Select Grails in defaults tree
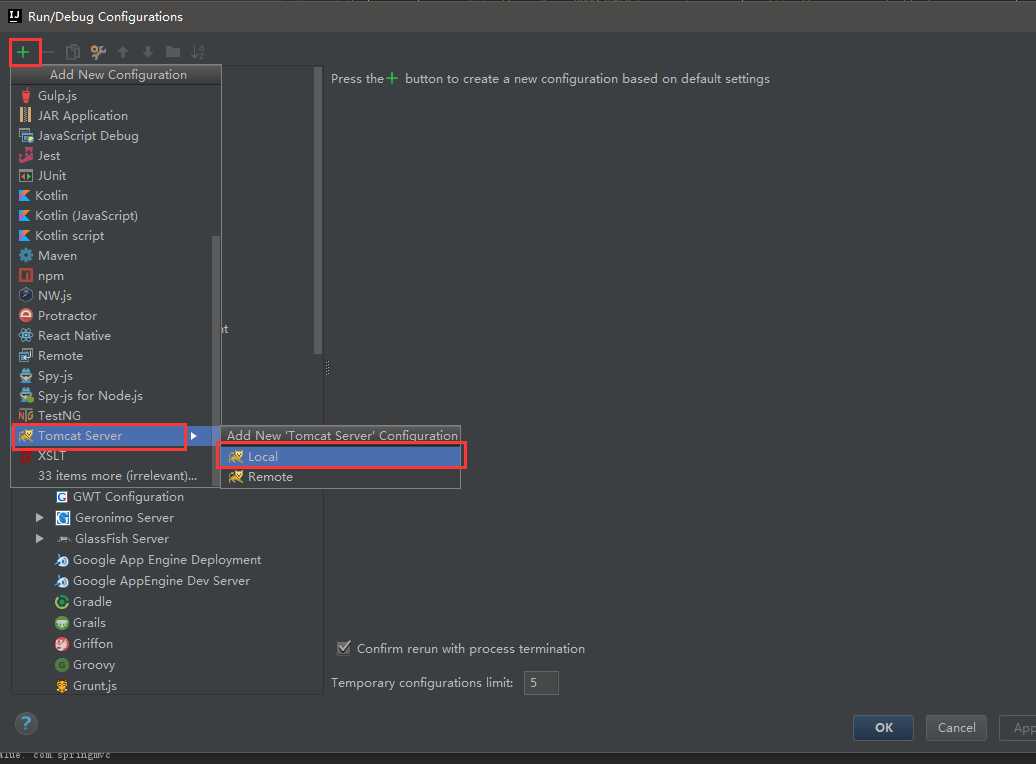Viewport: 1036px width, 764px height. [80, 623]
